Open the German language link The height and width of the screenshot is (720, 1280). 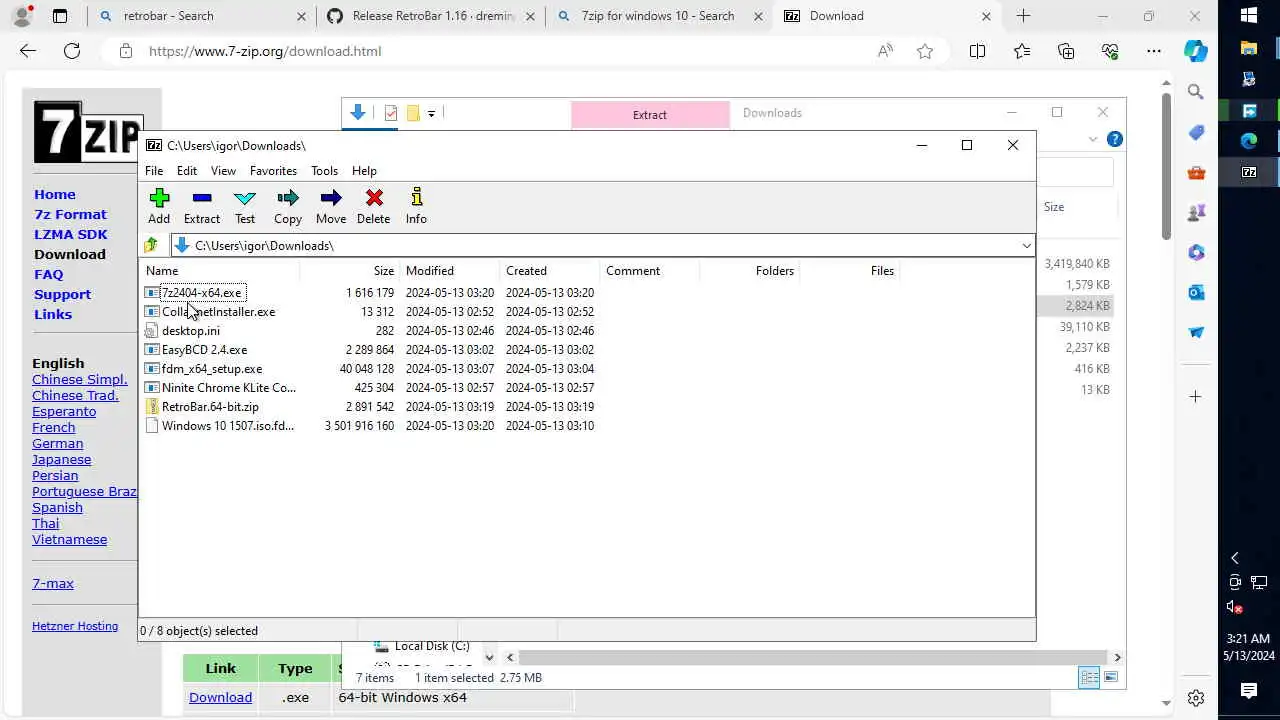(x=57, y=443)
